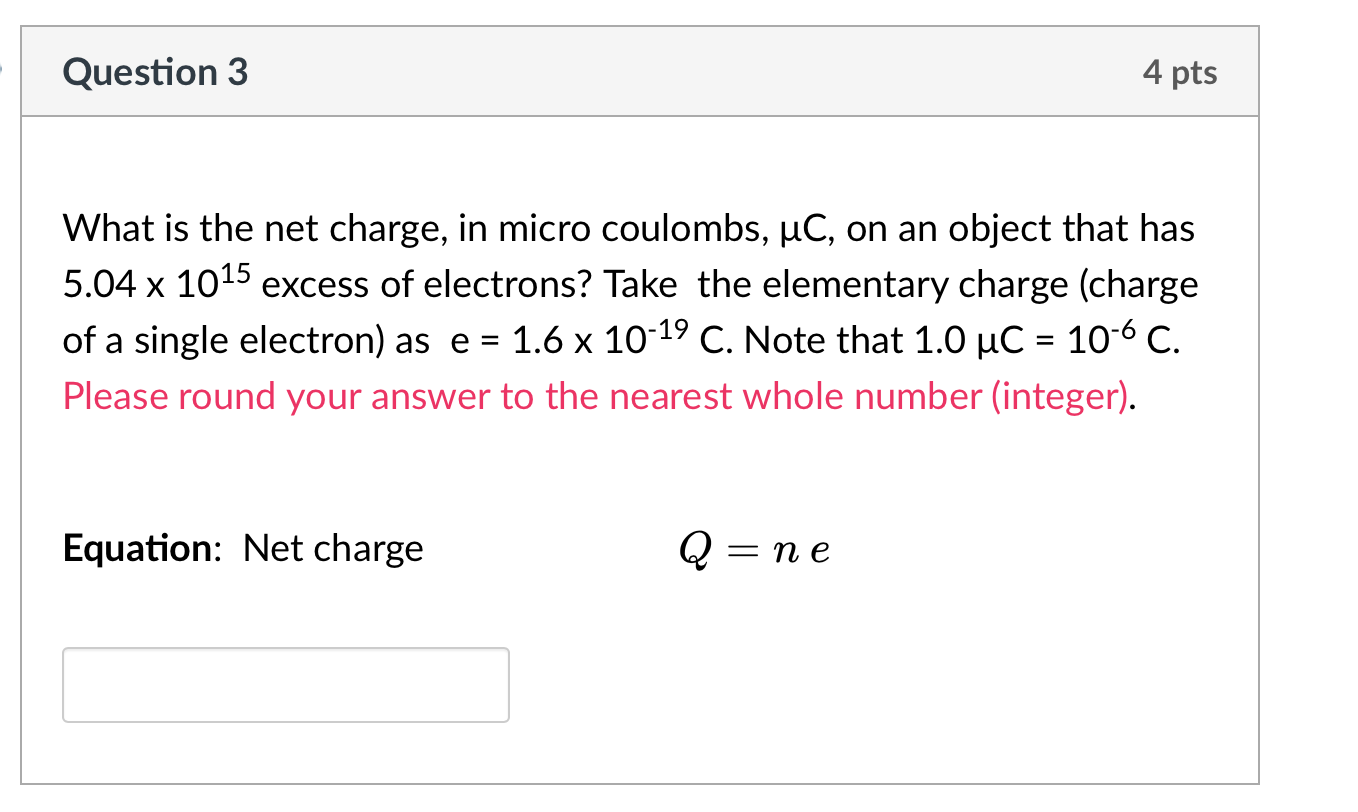Click the equation Q = n e
Viewport: 1358px width, 812px height.
[x=754, y=548]
